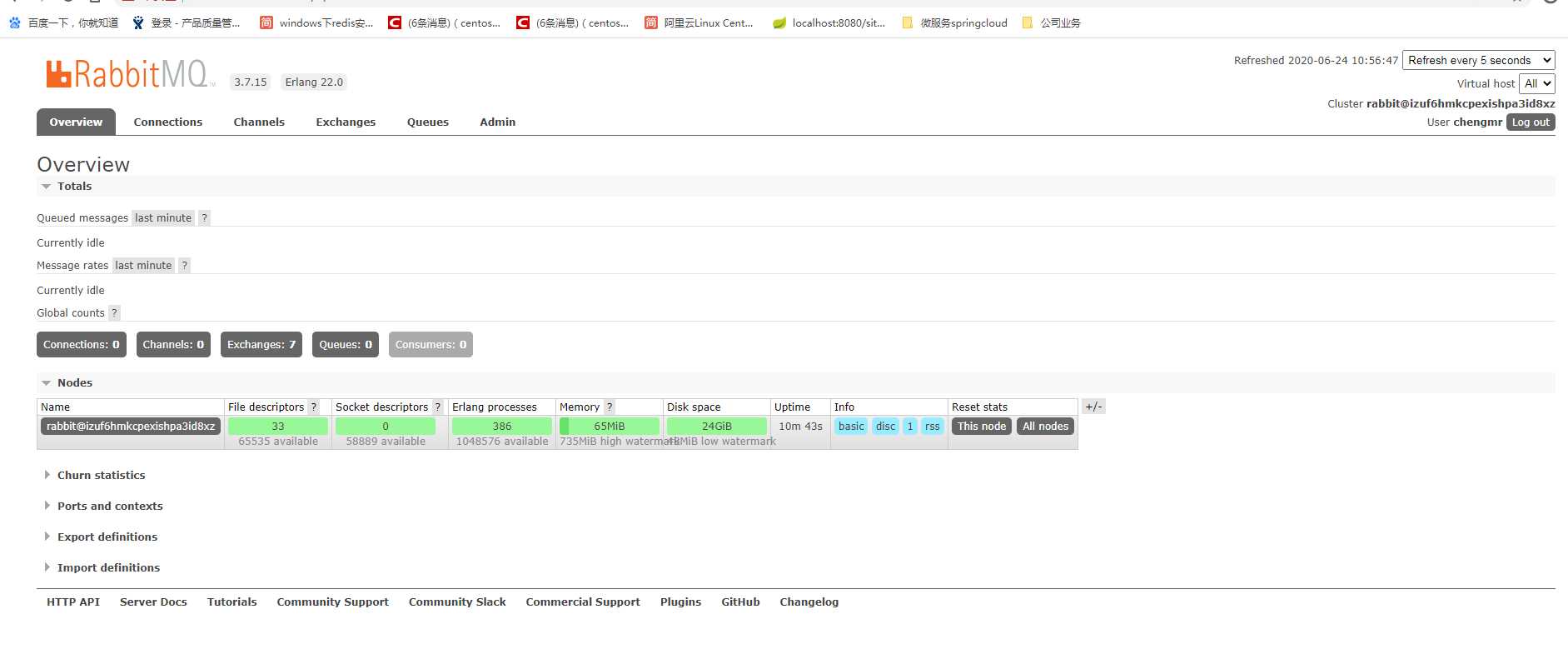Open GitHub footer link

click(x=740, y=602)
